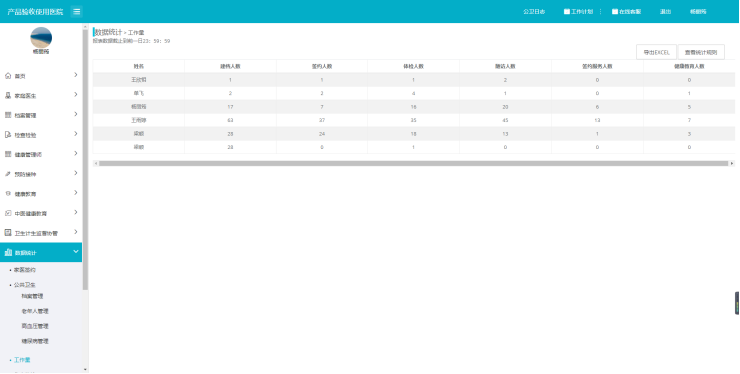This screenshot has width=740, height=374.
Task: Select the highlighted 工作量 submenu item
Action: 22,360
